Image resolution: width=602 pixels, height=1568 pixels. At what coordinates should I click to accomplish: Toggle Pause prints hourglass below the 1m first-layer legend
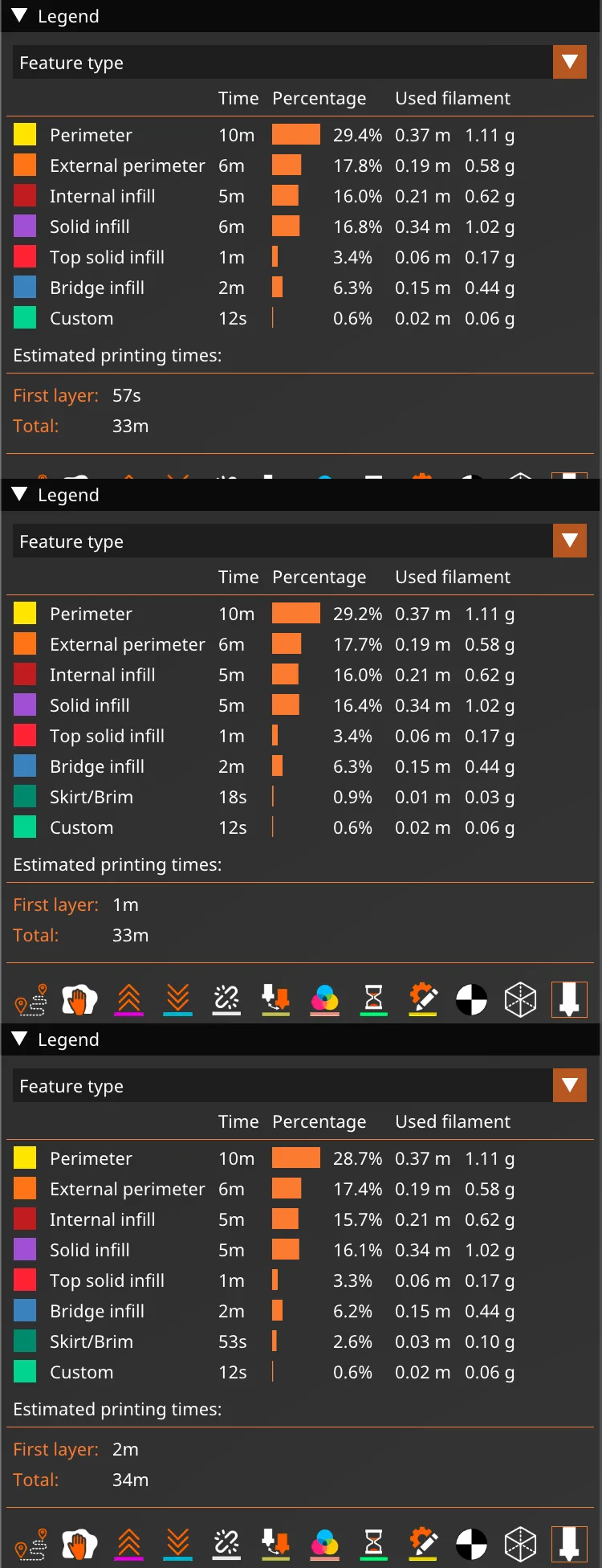pos(374,1000)
